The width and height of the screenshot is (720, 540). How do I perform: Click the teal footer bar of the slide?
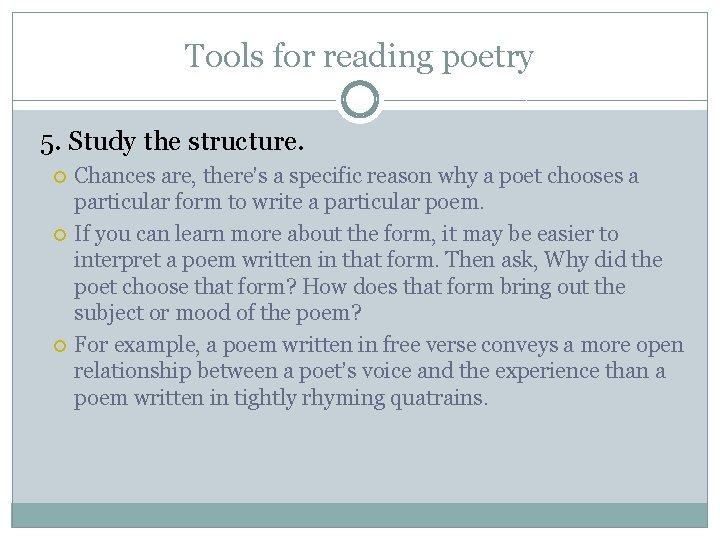[x=360, y=515]
